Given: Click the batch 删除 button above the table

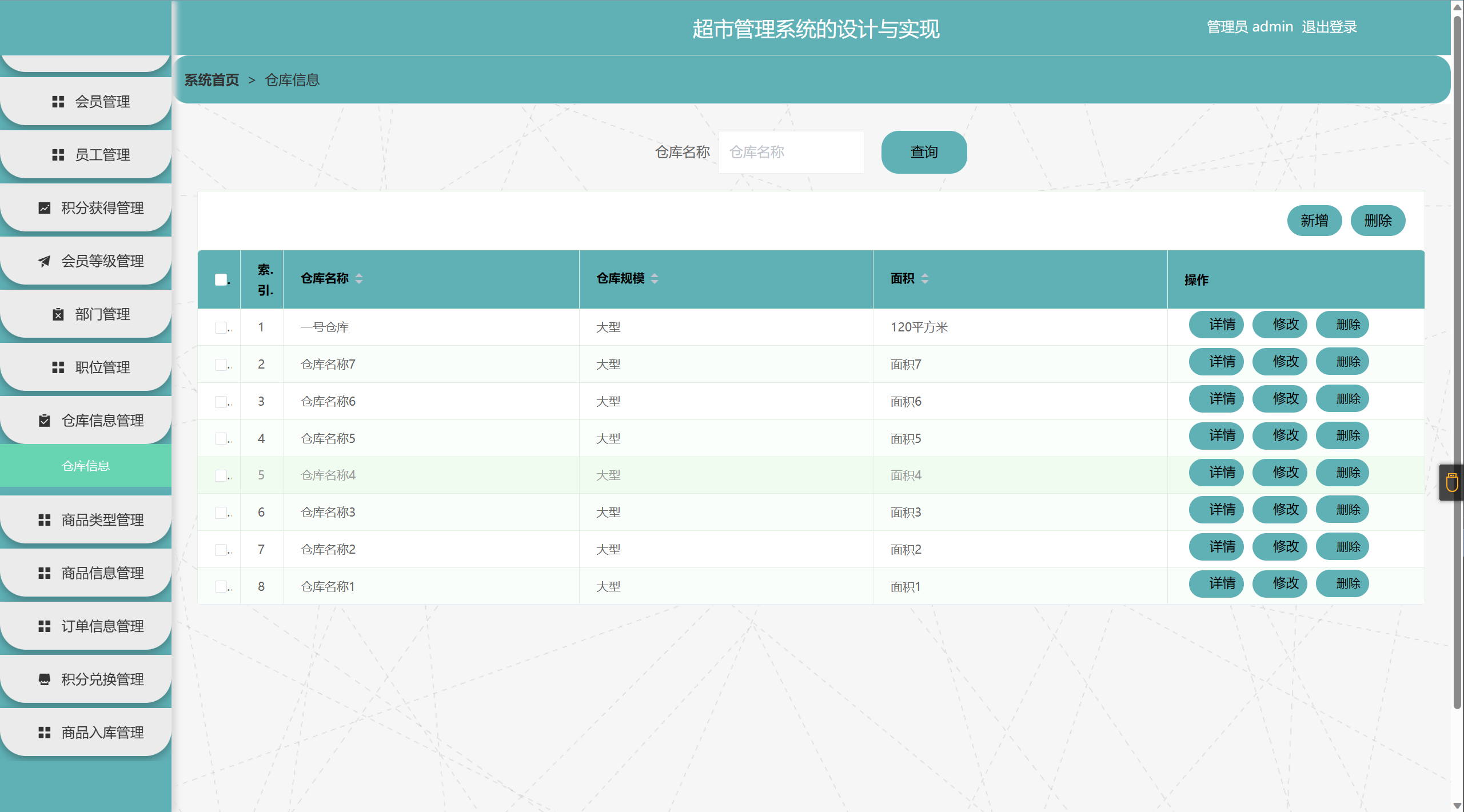Looking at the screenshot, I should pos(1378,221).
